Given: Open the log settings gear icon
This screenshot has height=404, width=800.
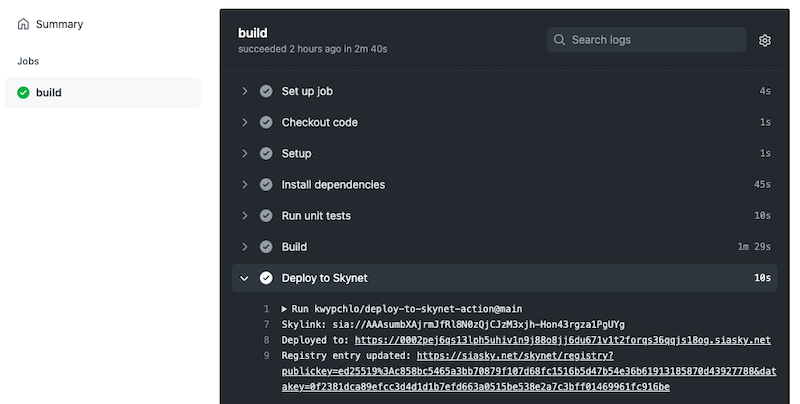Looking at the screenshot, I should pos(765,40).
